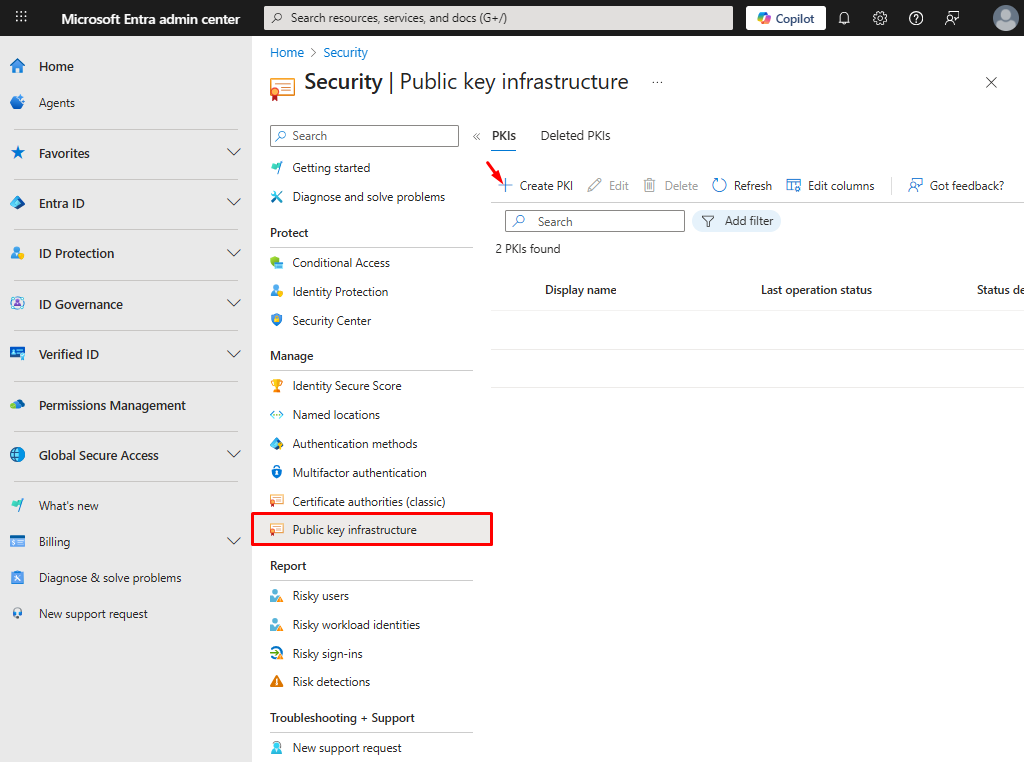The width and height of the screenshot is (1024, 762).
Task: Expand the Global Secure Access section
Action: (x=233, y=455)
